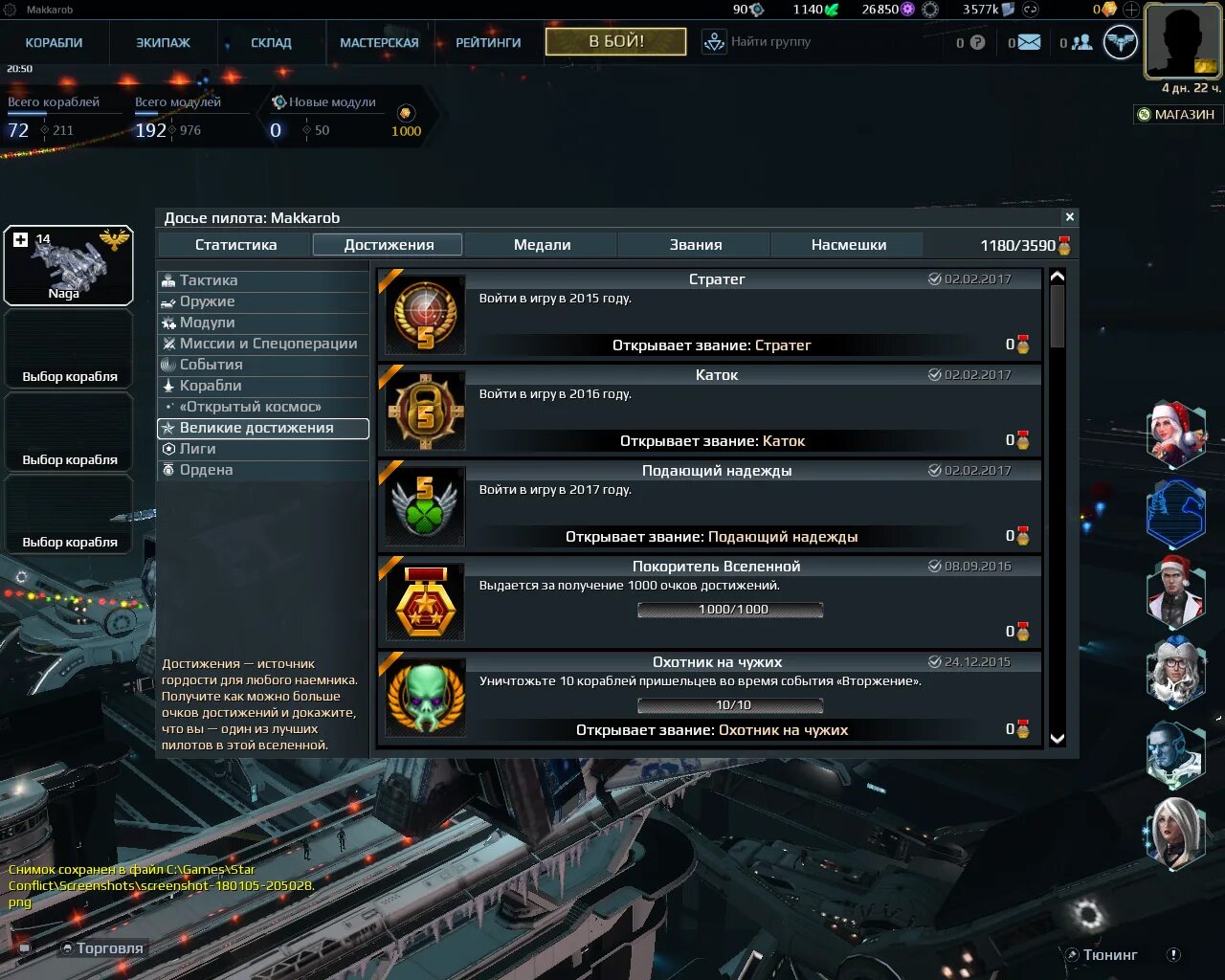Click achievements list scroll up arrow
Image resolution: width=1225 pixels, height=980 pixels.
pyautogui.click(x=1057, y=278)
